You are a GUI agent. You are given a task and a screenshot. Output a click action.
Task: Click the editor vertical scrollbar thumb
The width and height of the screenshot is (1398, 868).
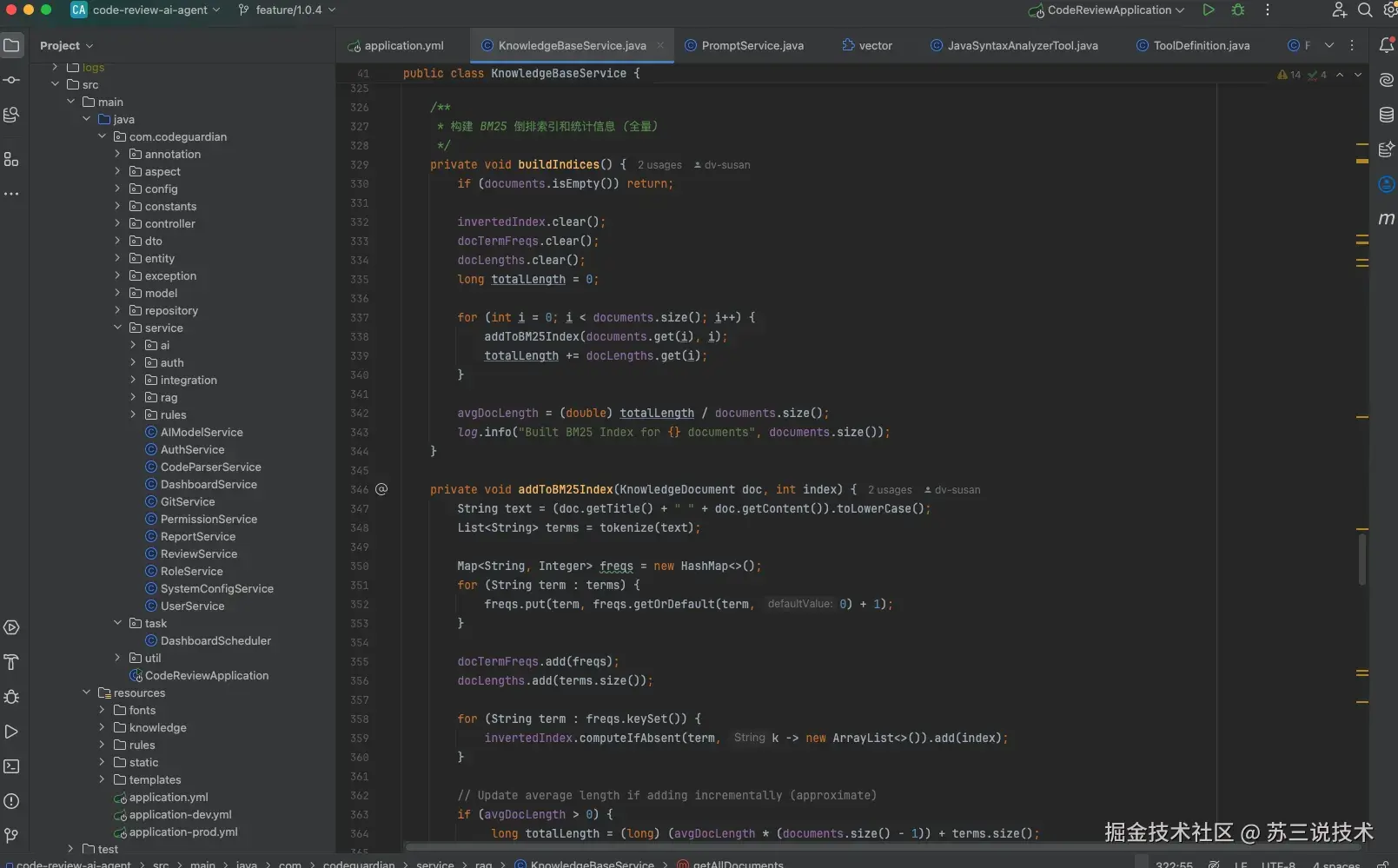click(x=1362, y=559)
